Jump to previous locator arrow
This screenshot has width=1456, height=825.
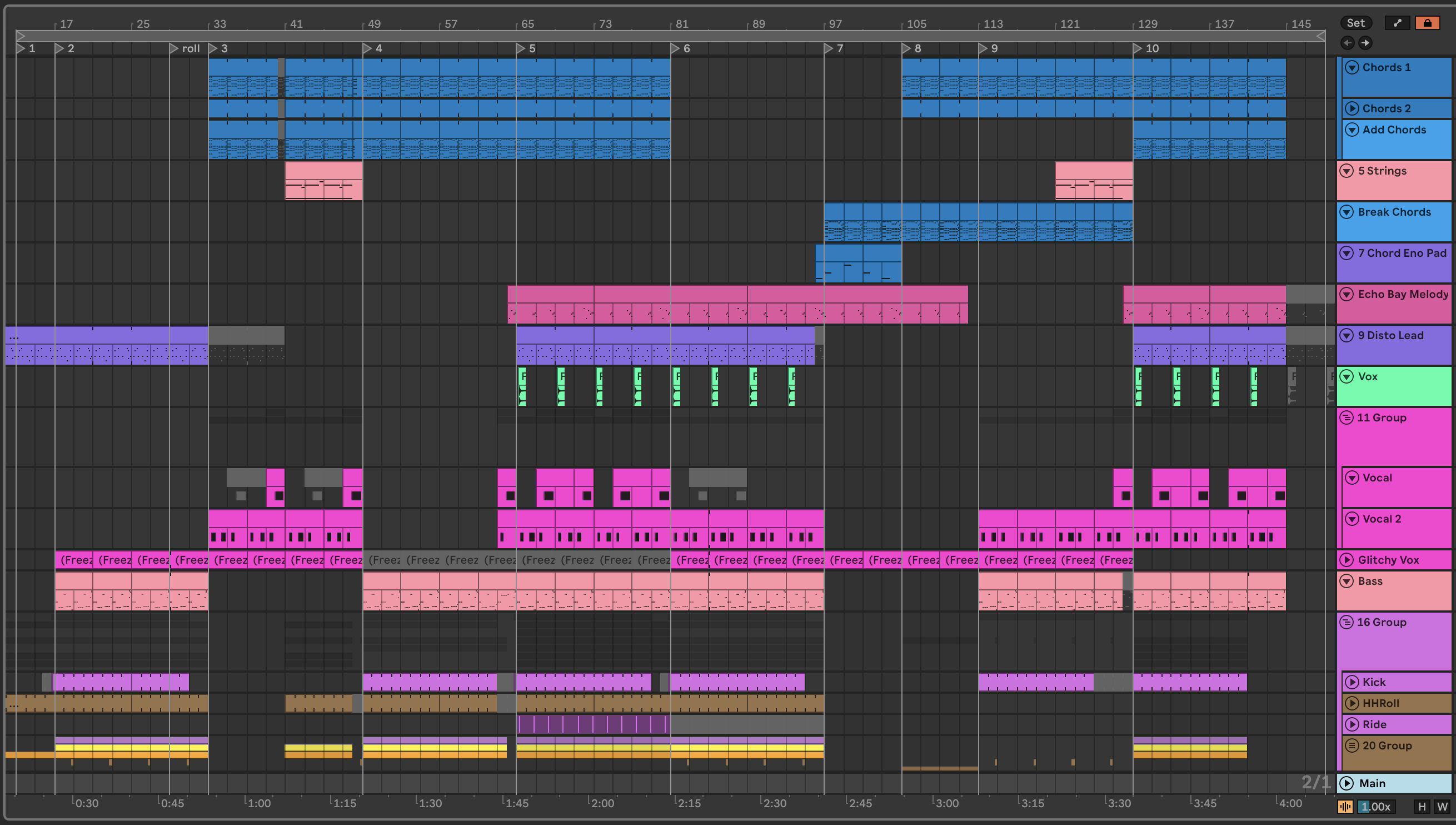click(1347, 43)
